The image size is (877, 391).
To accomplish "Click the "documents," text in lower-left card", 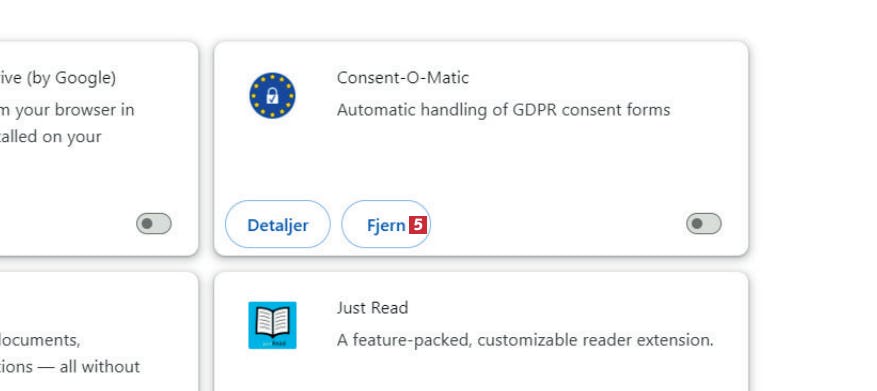I will tap(40, 340).
